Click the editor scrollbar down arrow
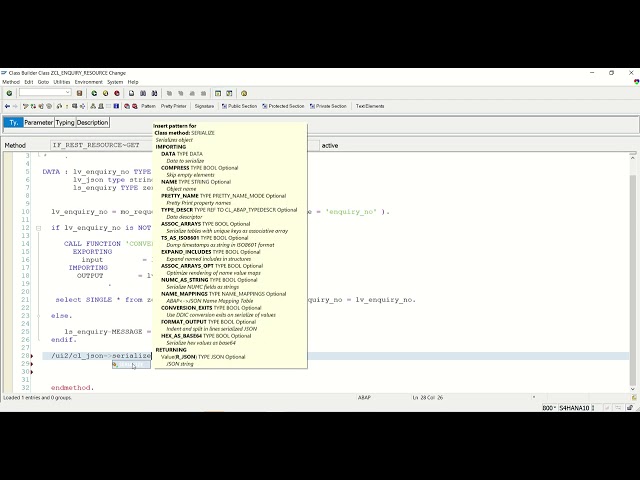Viewport: 640px width, 480px height. [633, 389]
